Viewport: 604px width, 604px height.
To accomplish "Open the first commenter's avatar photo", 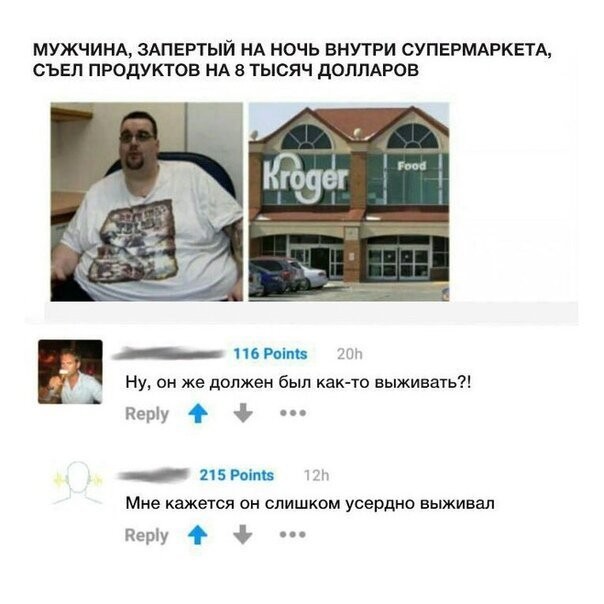I will (70, 372).
